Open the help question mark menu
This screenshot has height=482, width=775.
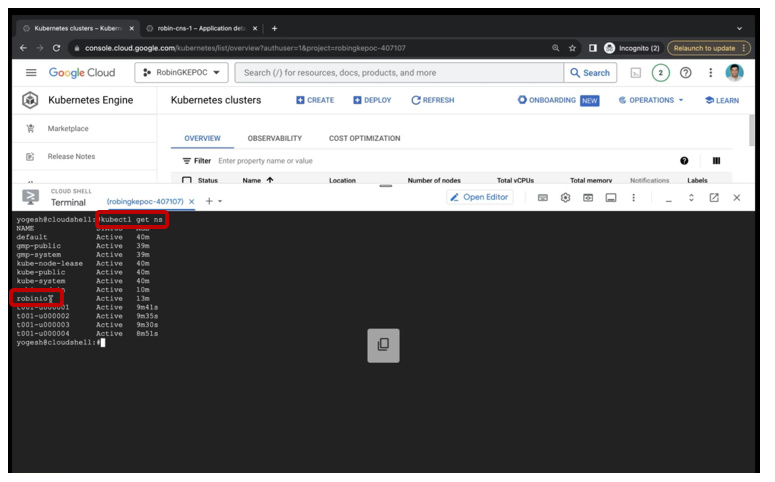point(686,73)
